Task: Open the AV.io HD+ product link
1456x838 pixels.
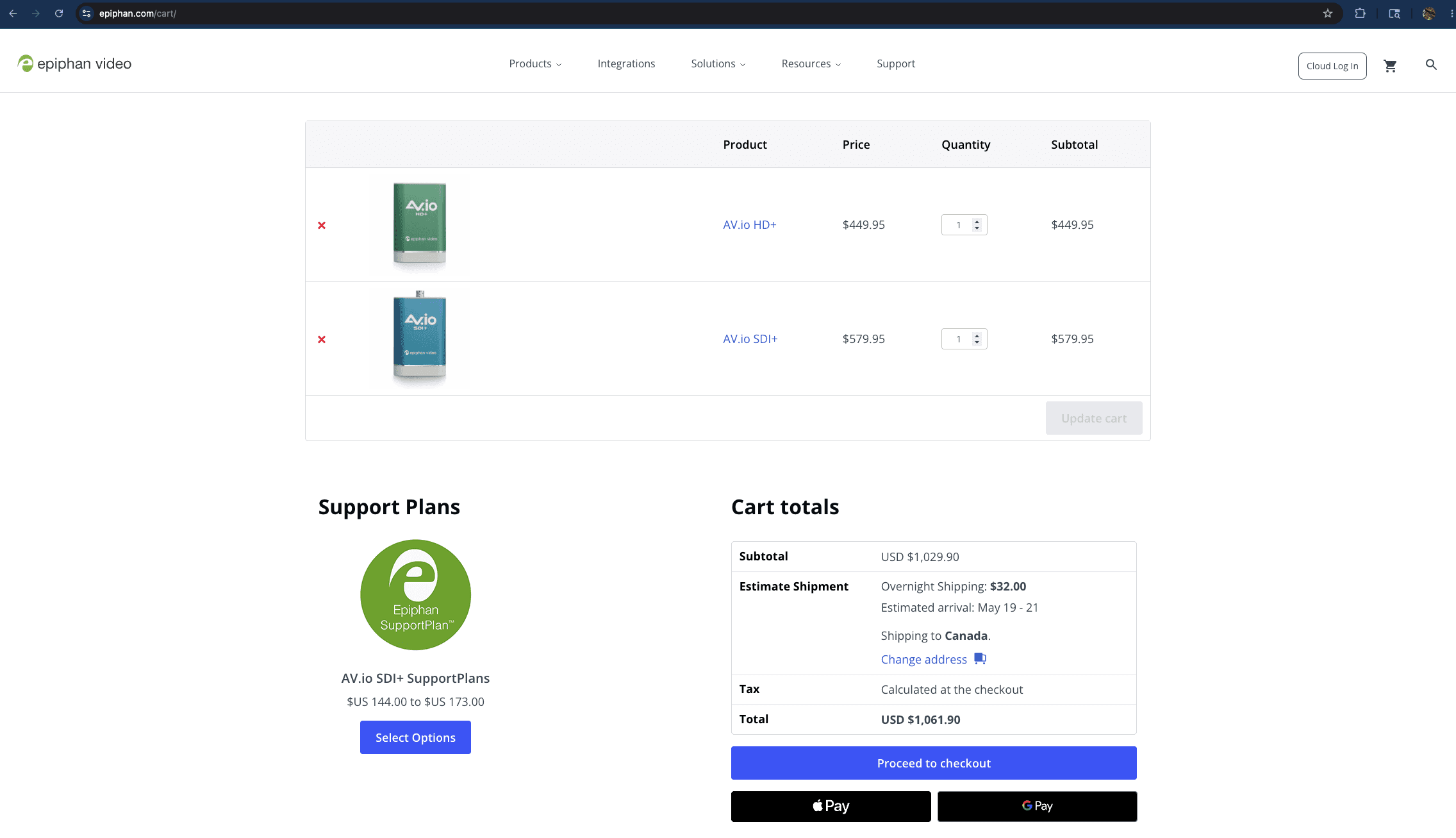Action: [x=750, y=224]
